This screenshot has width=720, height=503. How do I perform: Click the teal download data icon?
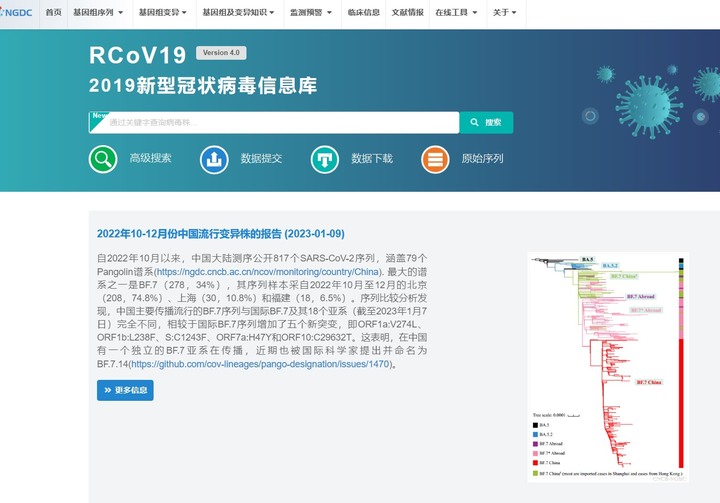(x=325, y=159)
